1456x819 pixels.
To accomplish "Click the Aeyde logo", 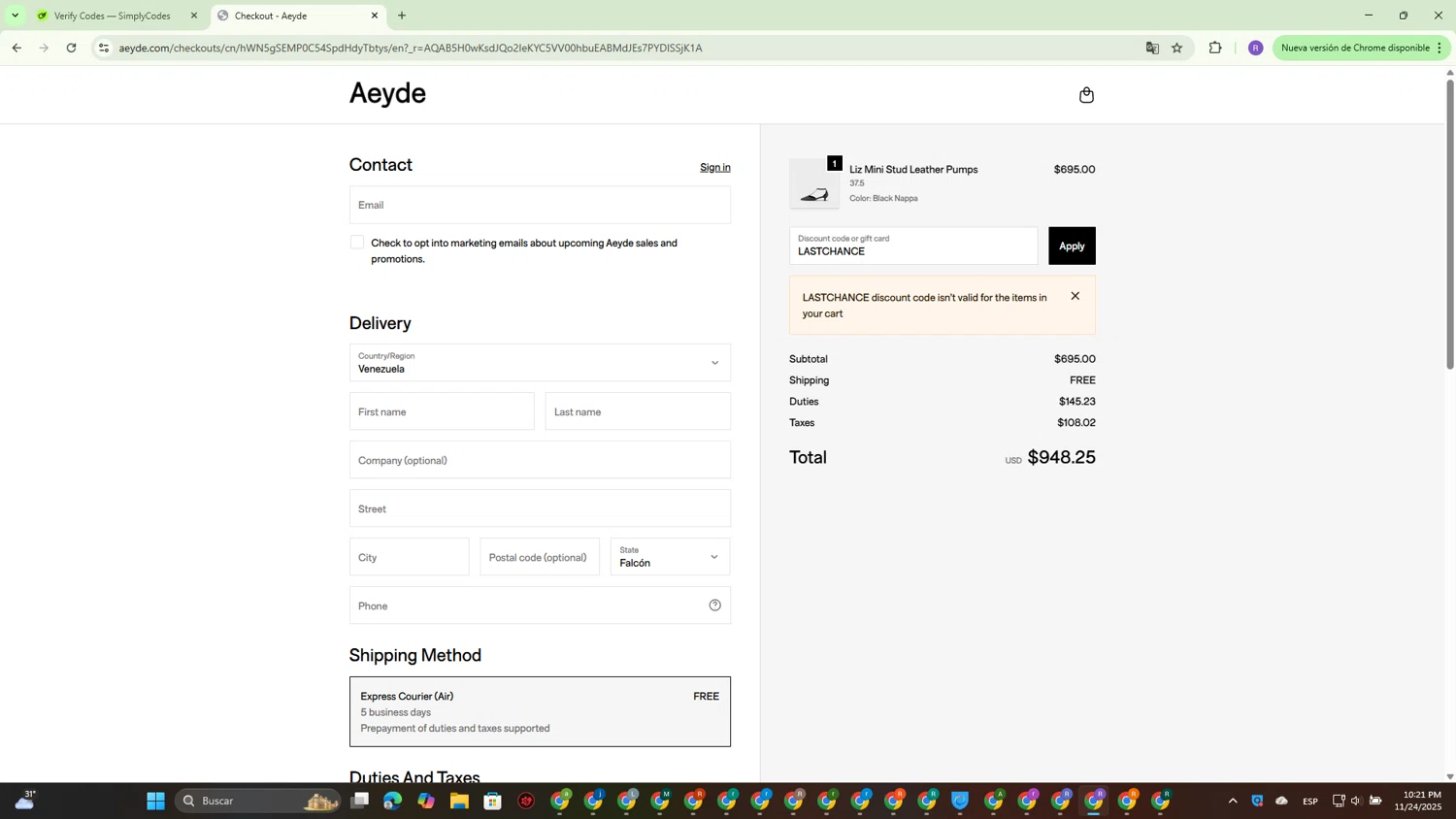I will point(387,93).
